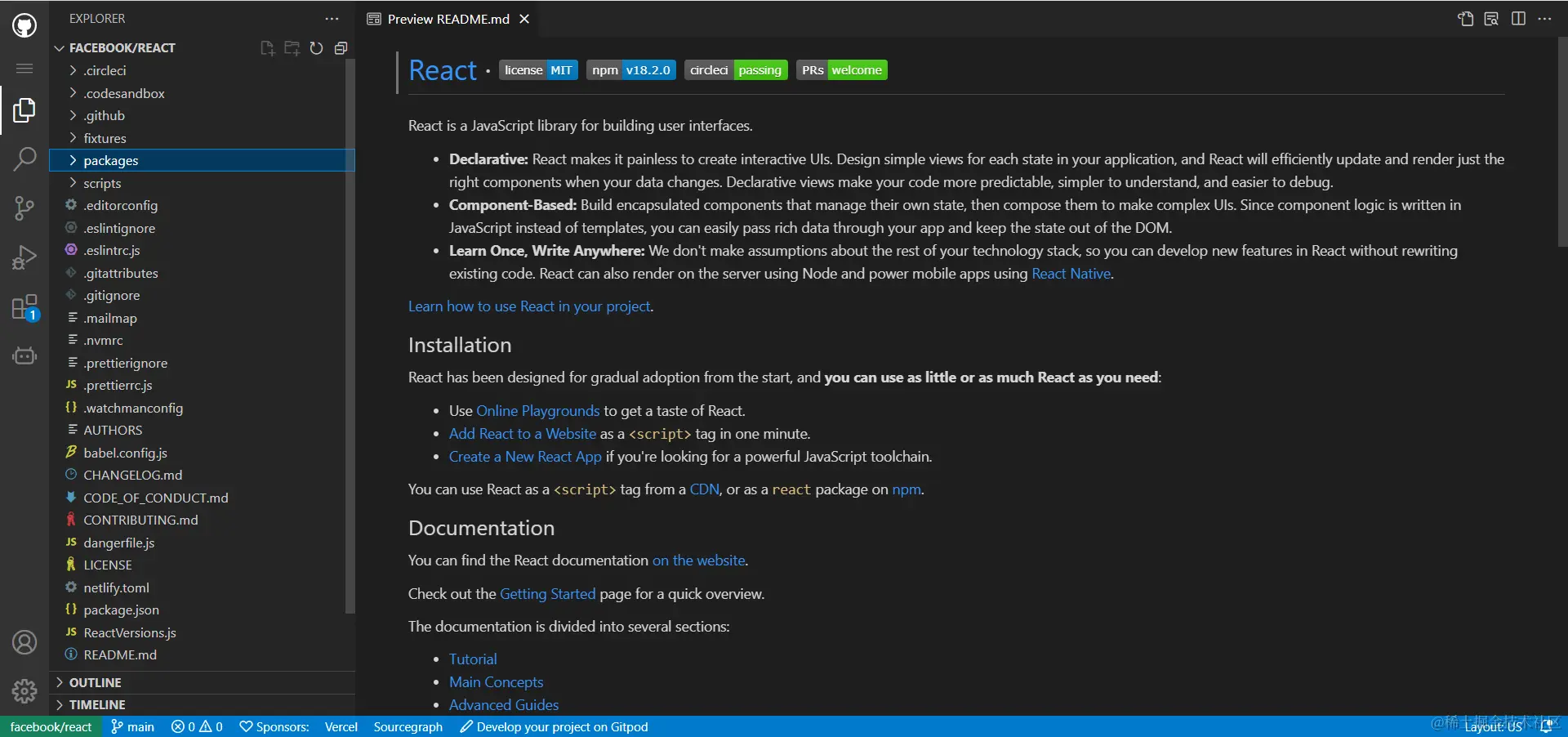Open the CONTRIBUTING.md file

[140, 520]
